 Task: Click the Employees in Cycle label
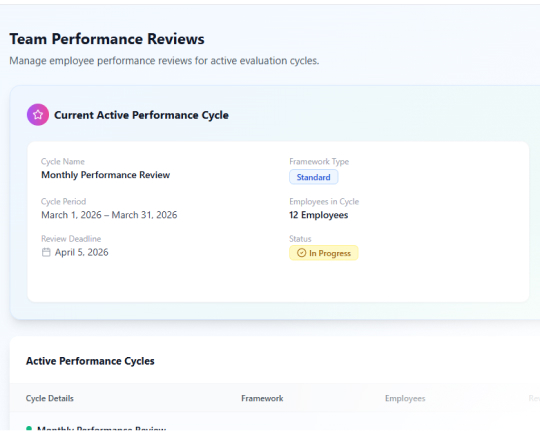tap(324, 202)
